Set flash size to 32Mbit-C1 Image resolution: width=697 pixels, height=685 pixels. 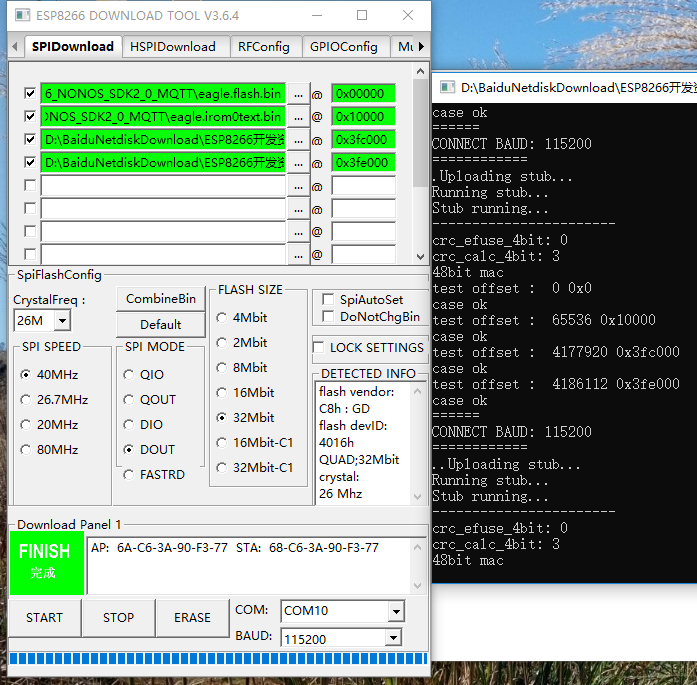pos(221,468)
